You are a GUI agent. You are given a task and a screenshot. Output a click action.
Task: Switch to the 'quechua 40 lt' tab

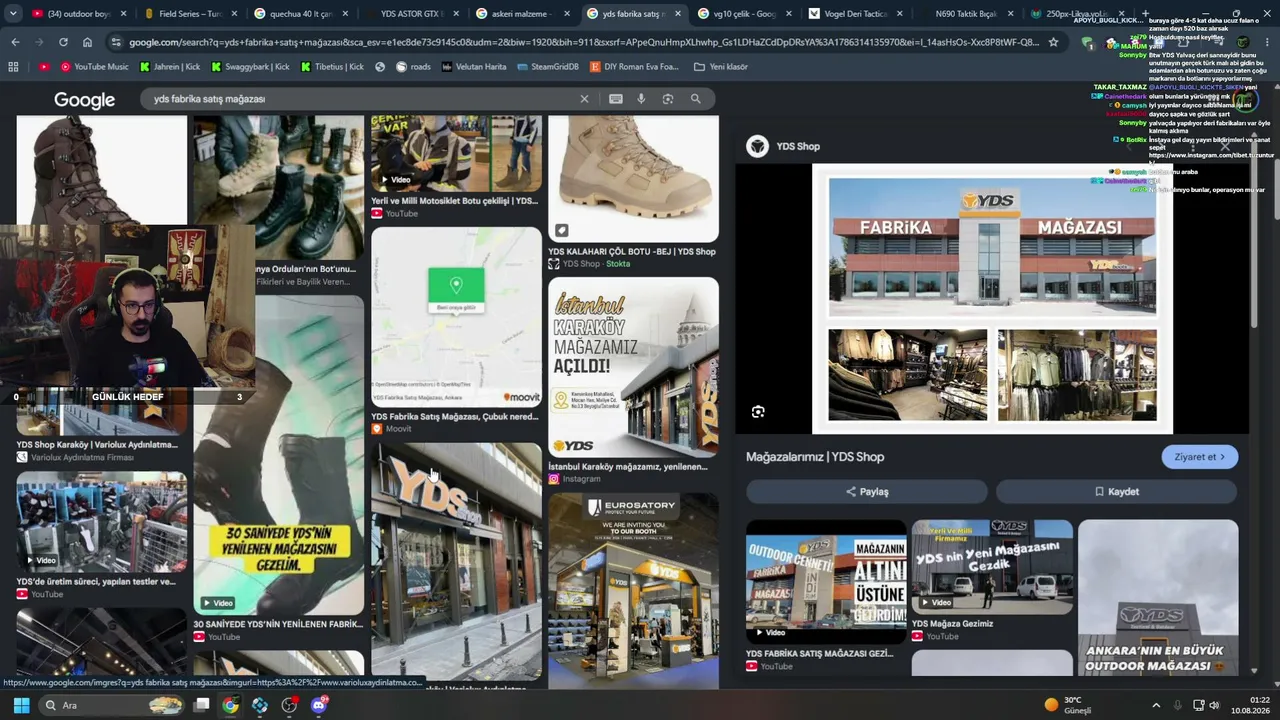point(300,14)
